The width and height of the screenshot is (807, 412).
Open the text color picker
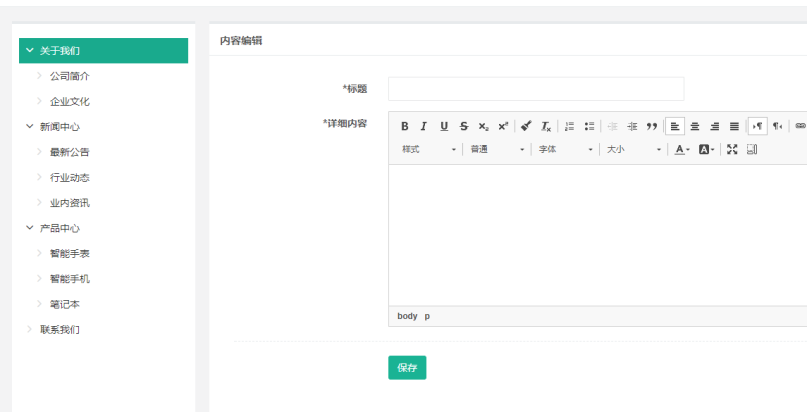tap(681, 149)
